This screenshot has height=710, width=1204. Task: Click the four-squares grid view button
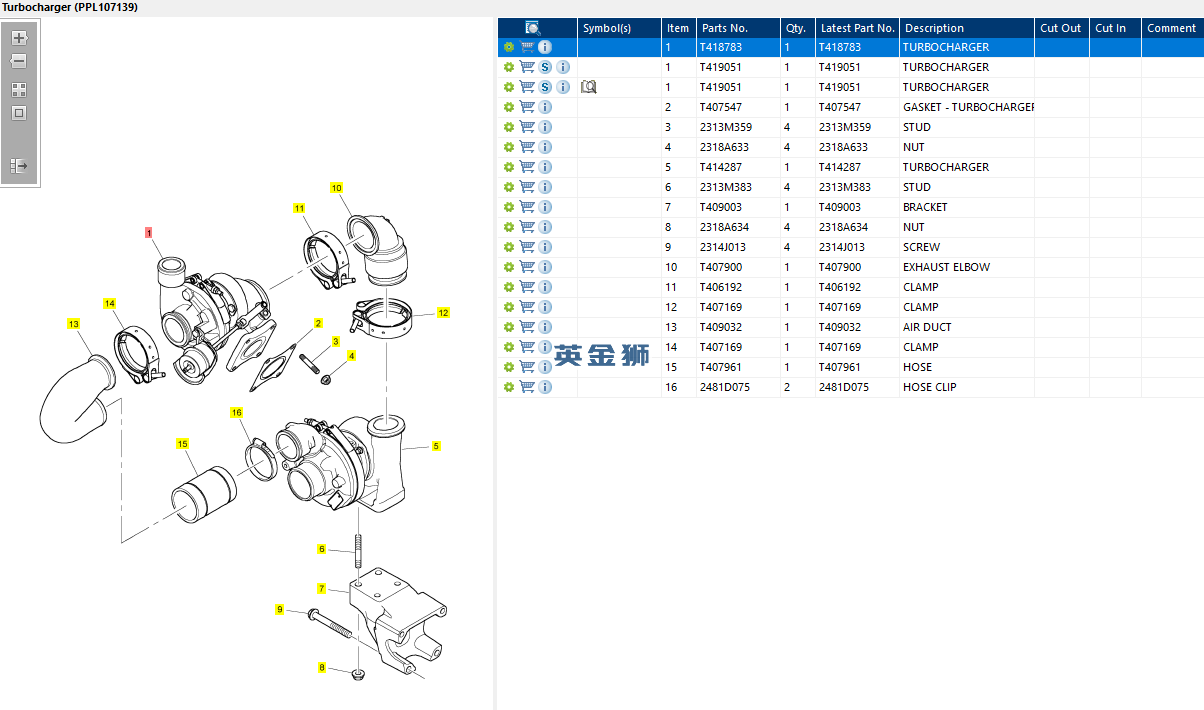point(19,89)
